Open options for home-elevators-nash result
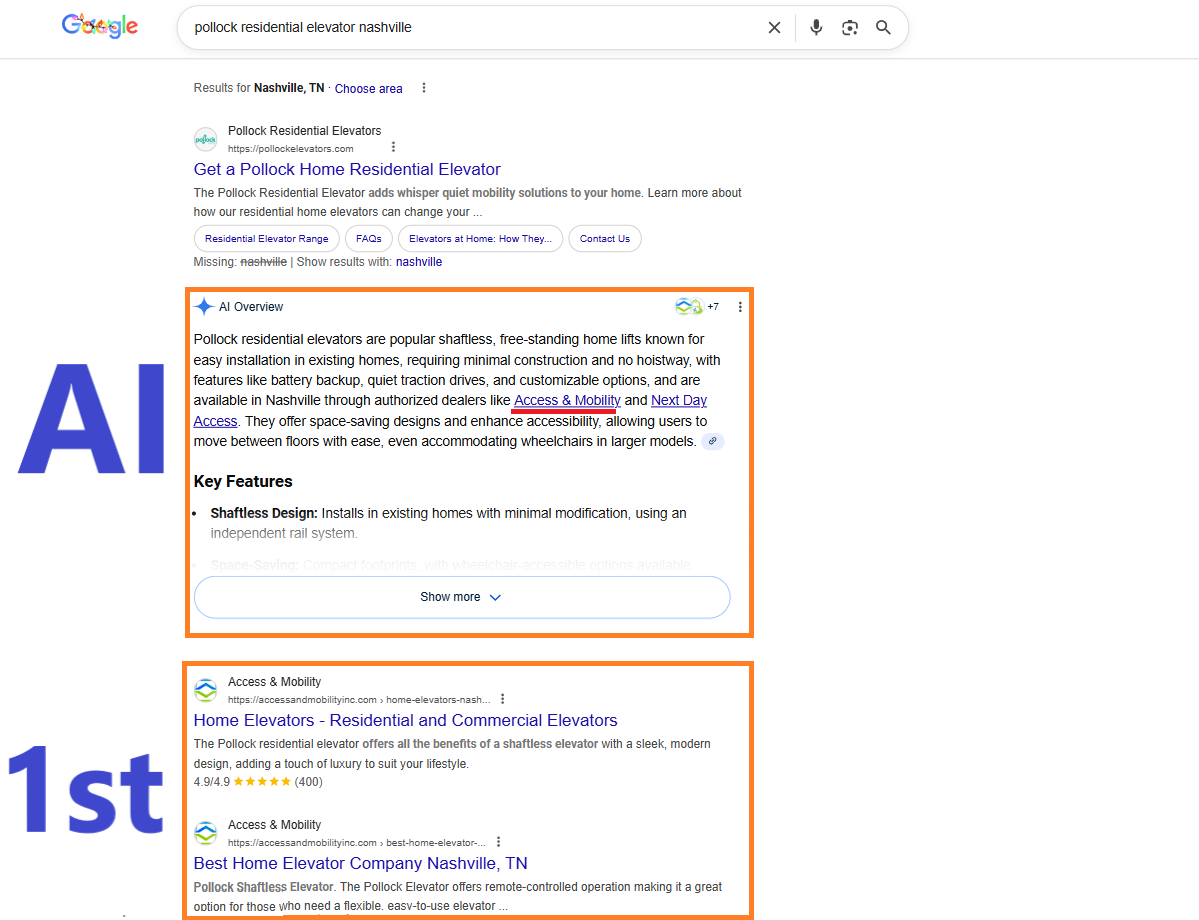Image resolution: width=1199 pixels, height=920 pixels. click(502, 699)
